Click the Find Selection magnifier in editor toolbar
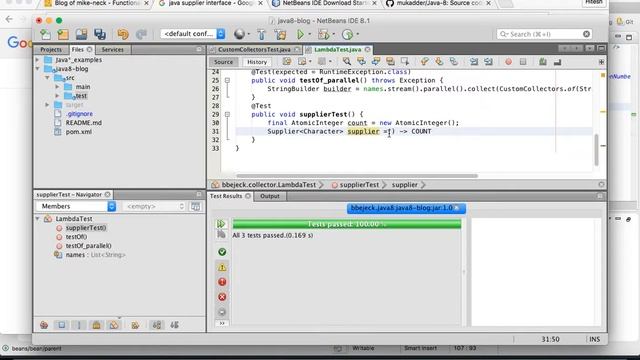 pyautogui.click(x=347, y=62)
